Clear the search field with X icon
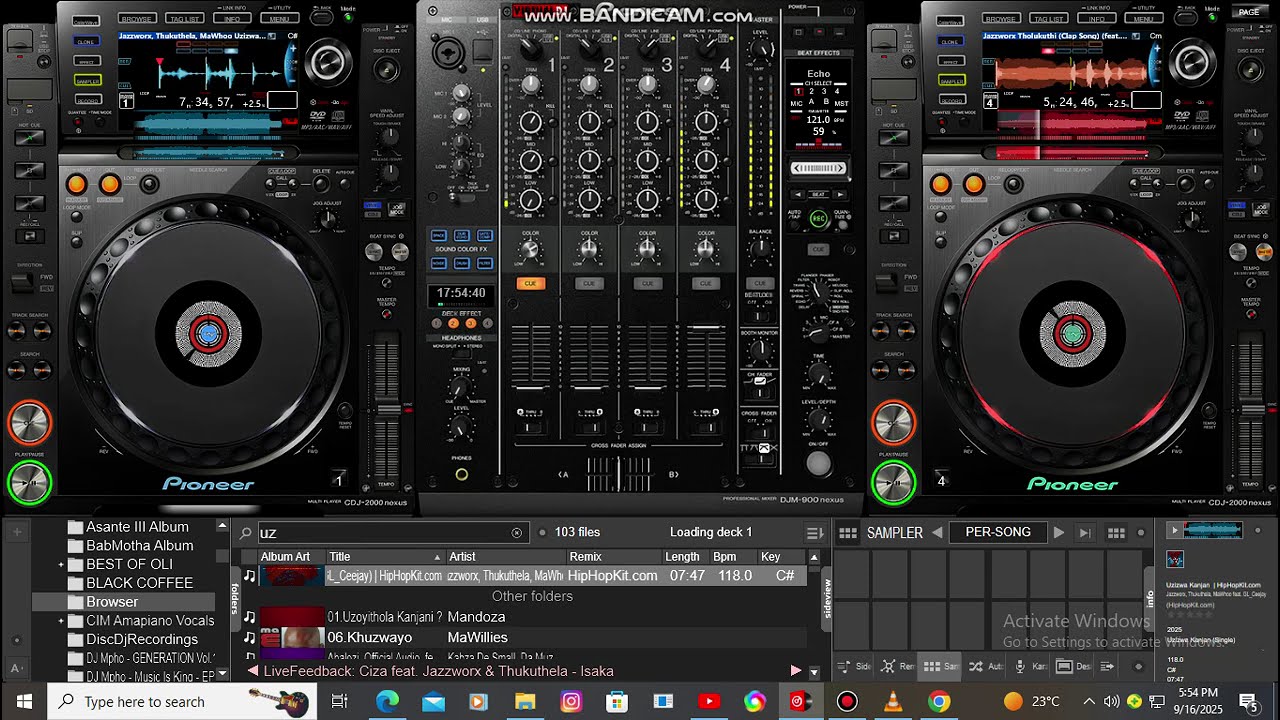Screen dimensions: 1280x720 click(517, 533)
